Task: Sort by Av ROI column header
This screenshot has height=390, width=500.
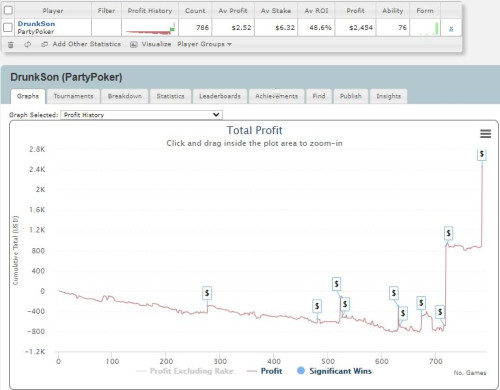Action: click(316, 11)
